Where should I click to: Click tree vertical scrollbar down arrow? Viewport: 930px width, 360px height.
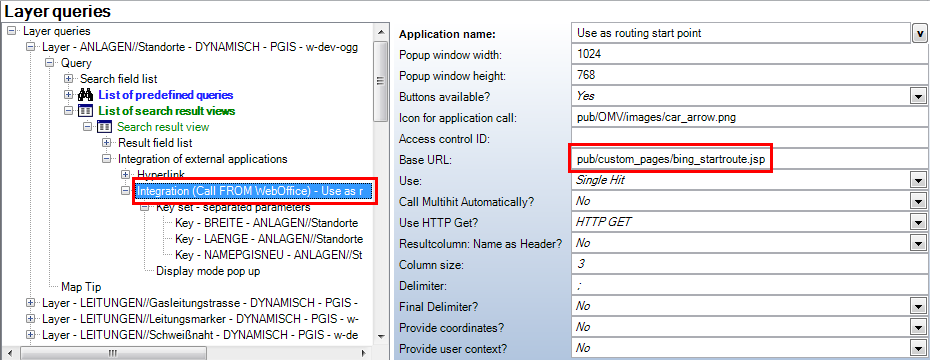(380, 336)
